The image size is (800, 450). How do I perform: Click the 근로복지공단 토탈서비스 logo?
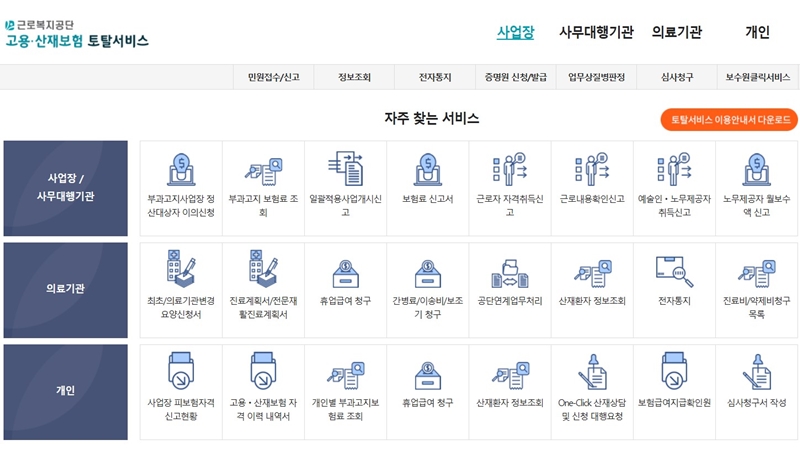coord(77,34)
